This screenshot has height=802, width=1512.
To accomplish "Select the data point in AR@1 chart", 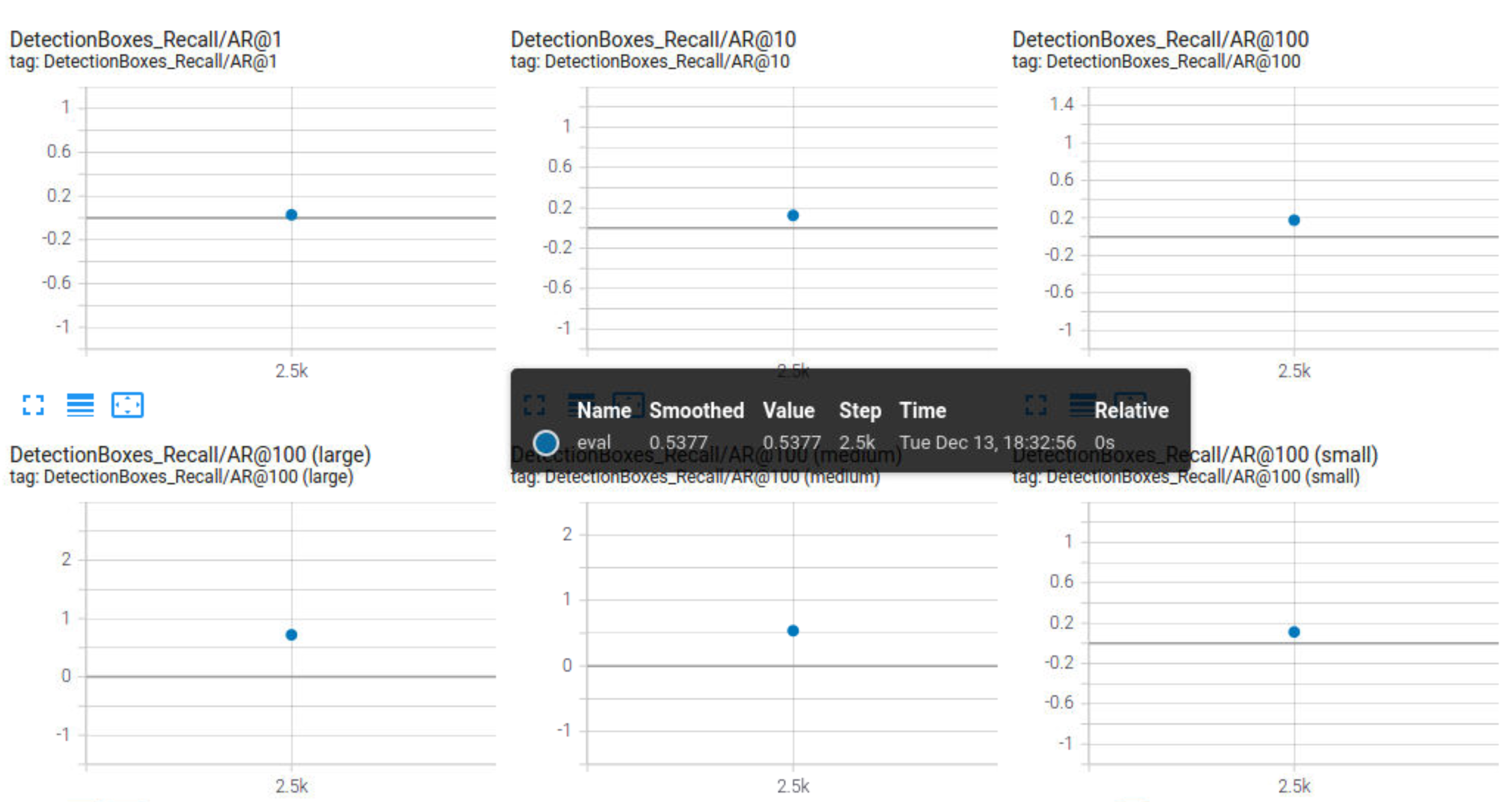I will coord(291,215).
